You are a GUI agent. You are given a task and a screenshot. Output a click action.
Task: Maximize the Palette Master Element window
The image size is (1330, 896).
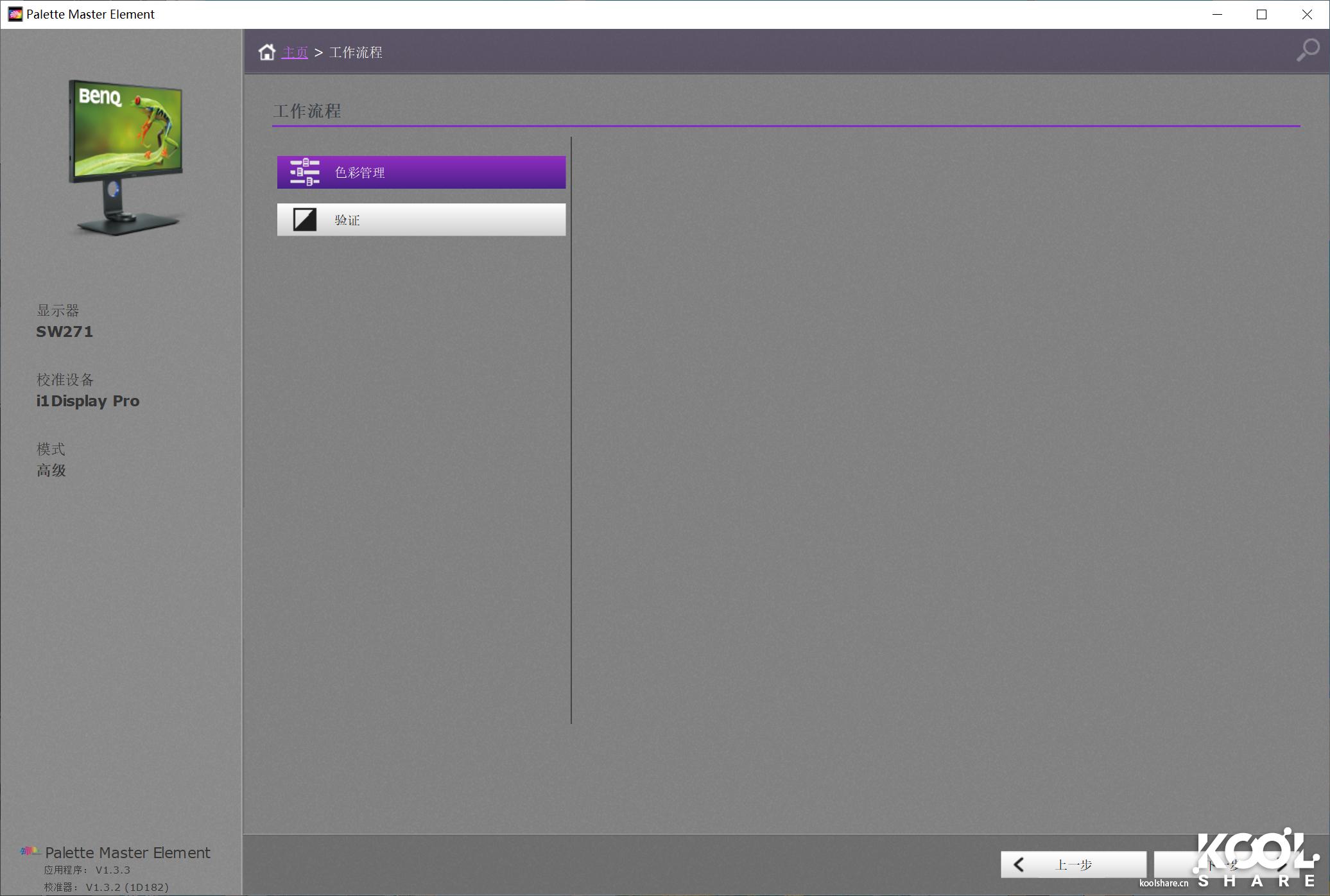[x=1261, y=14]
